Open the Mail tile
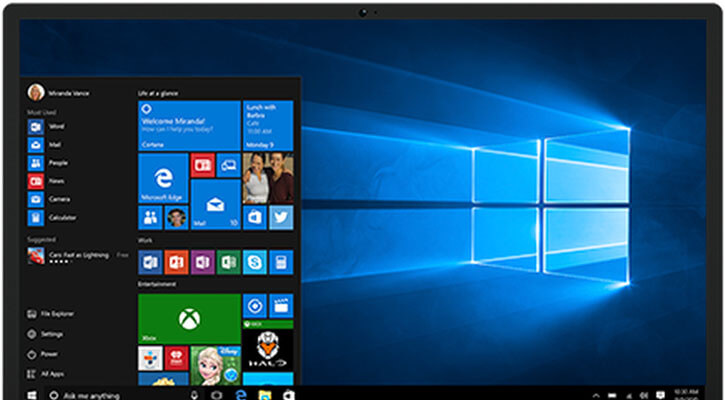 [x=215, y=203]
